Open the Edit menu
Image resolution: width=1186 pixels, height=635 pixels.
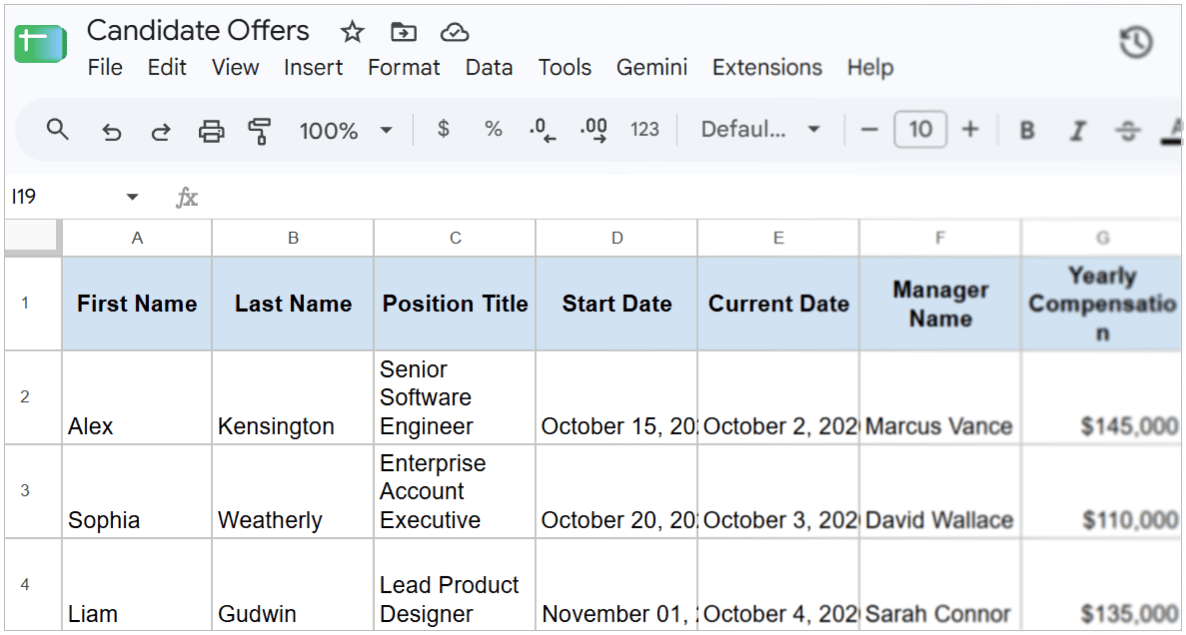(167, 67)
